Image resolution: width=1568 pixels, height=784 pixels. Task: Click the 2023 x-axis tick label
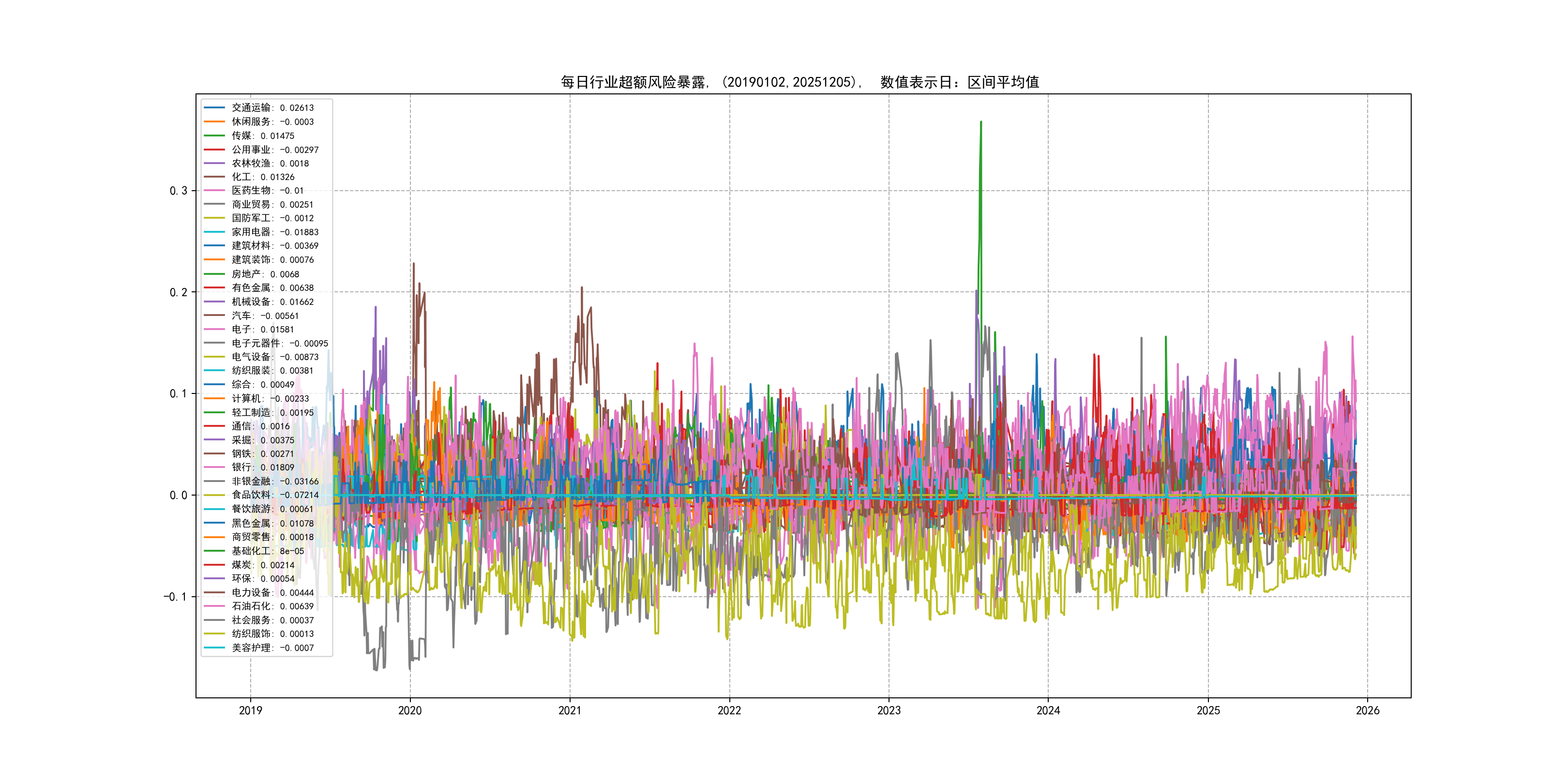[889, 710]
